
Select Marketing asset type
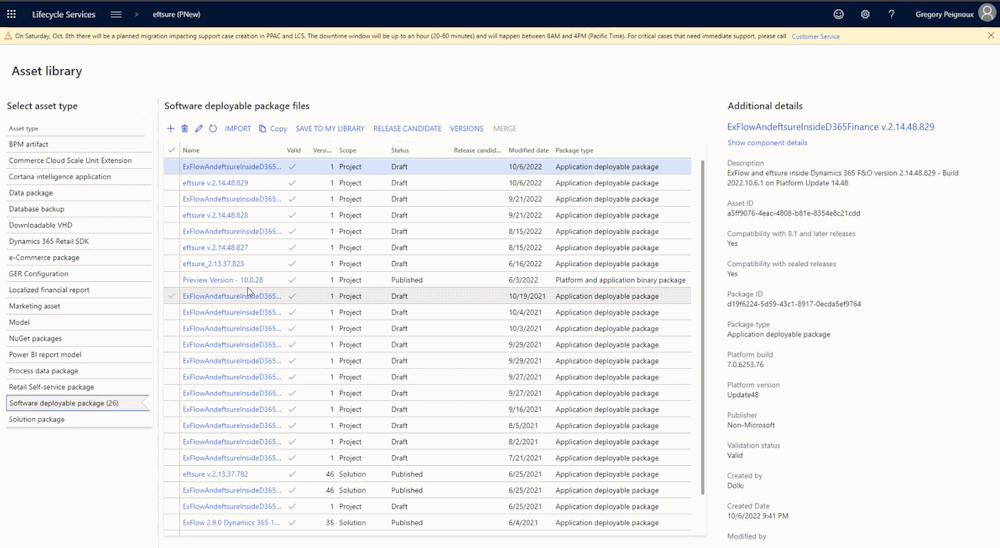point(79,306)
